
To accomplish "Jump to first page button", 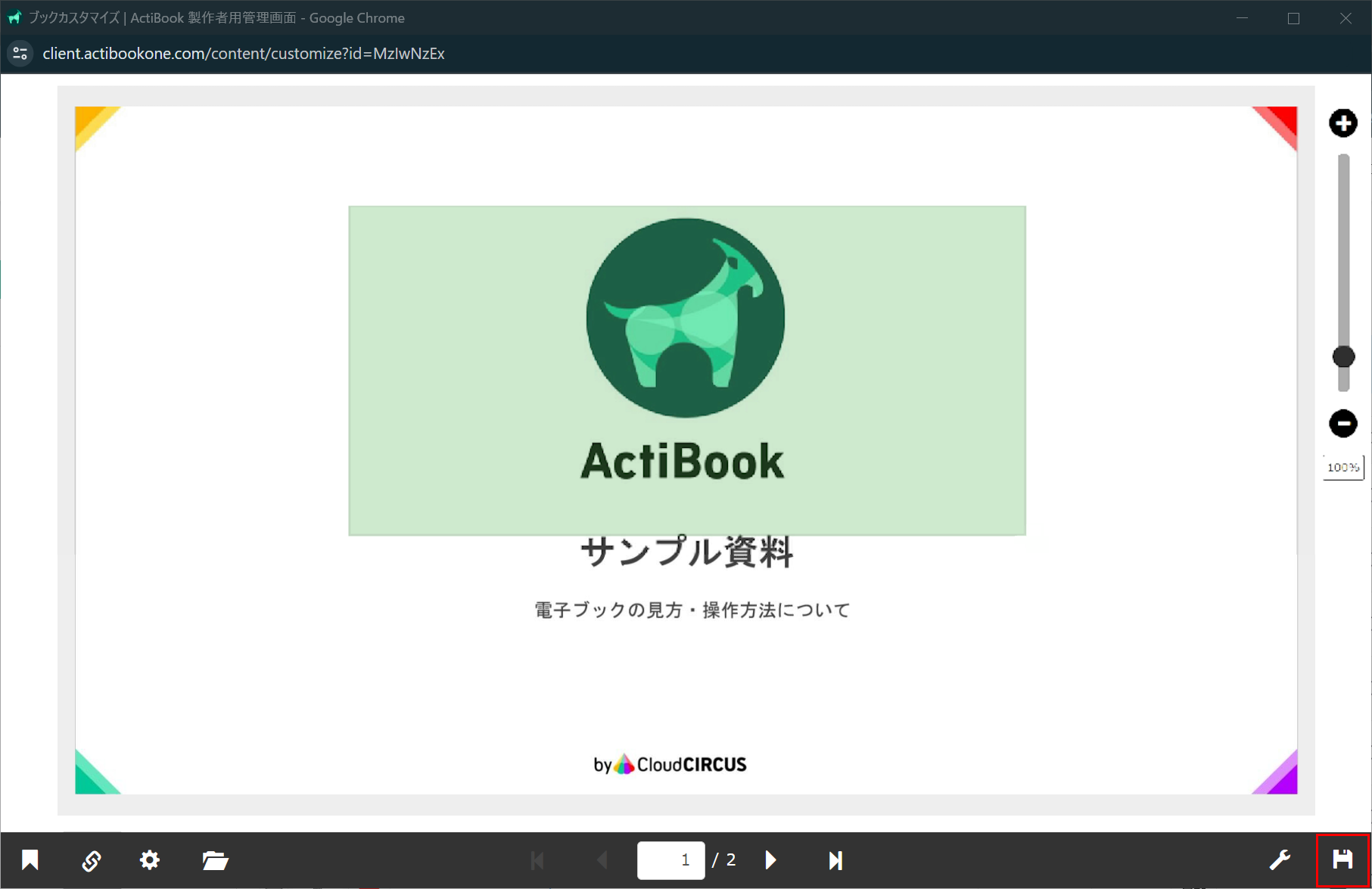I will pyautogui.click(x=538, y=860).
